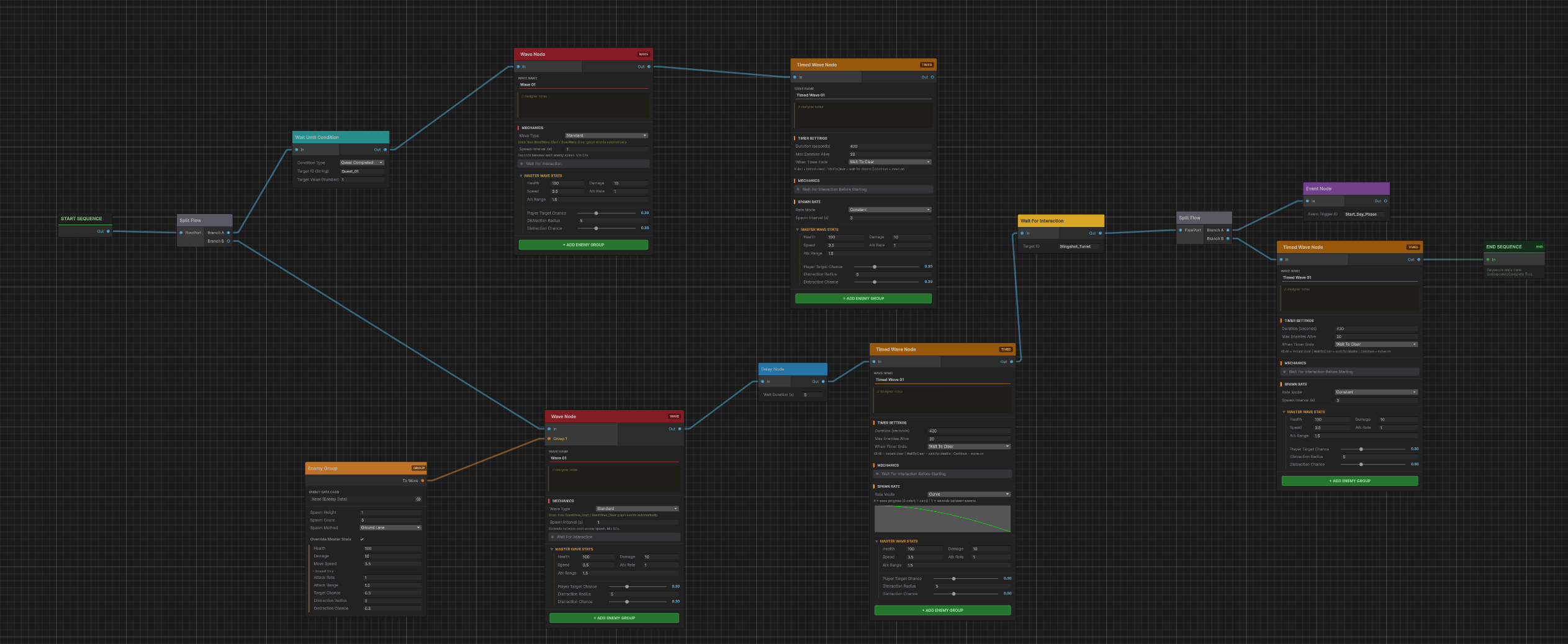Click Branch B port on Split Flow beside START SEQUENCE
Screen dimensions: 1568x644
tap(228, 241)
